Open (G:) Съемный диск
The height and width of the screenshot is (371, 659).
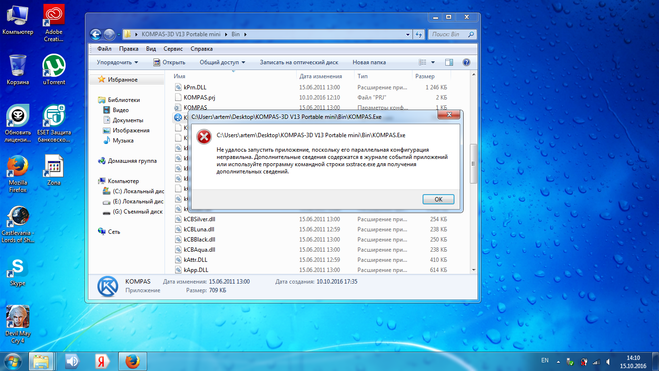pyautogui.click(x=133, y=211)
